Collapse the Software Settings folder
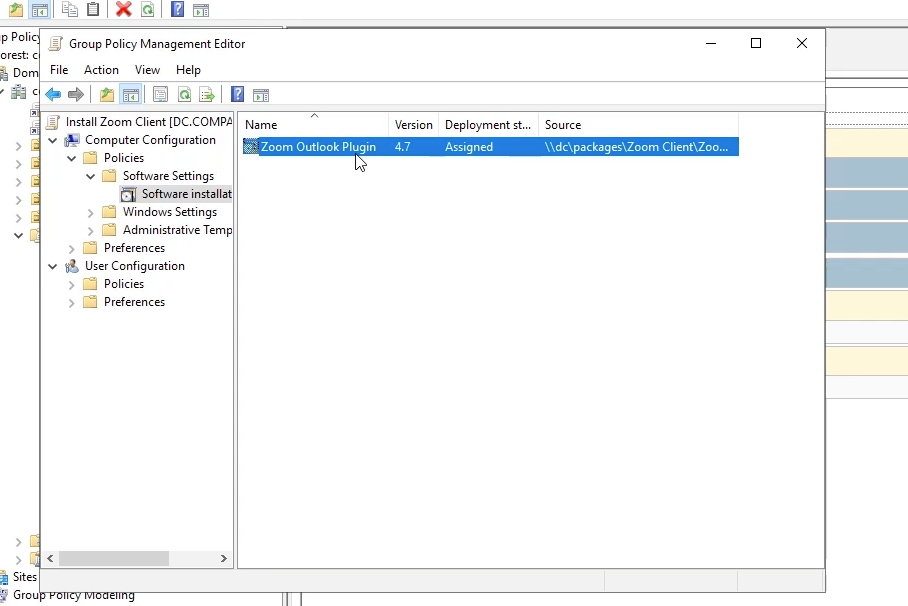The height and width of the screenshot is (606, 908). point(91,176)
